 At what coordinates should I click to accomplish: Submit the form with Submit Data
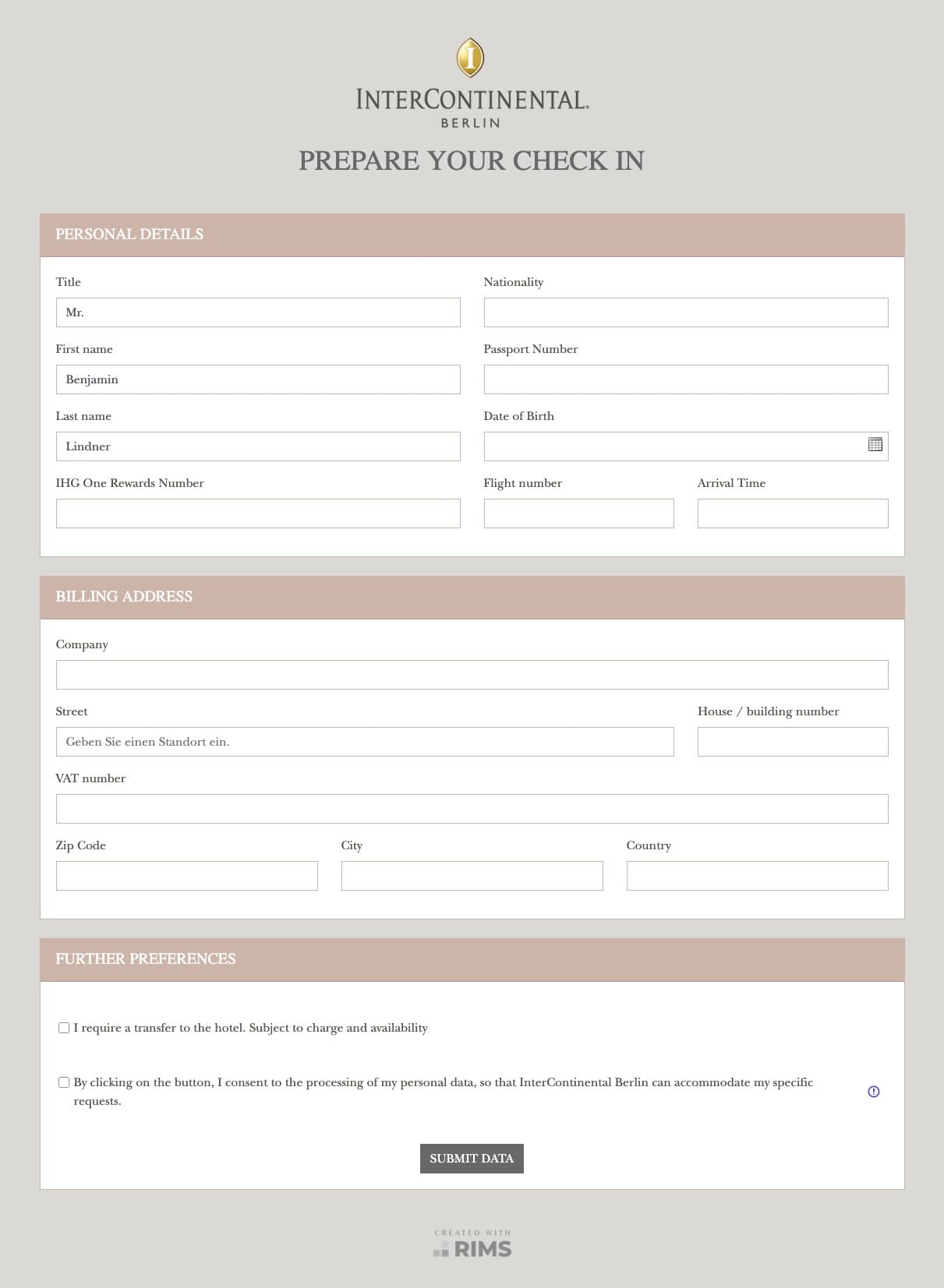coord(472,1159)
